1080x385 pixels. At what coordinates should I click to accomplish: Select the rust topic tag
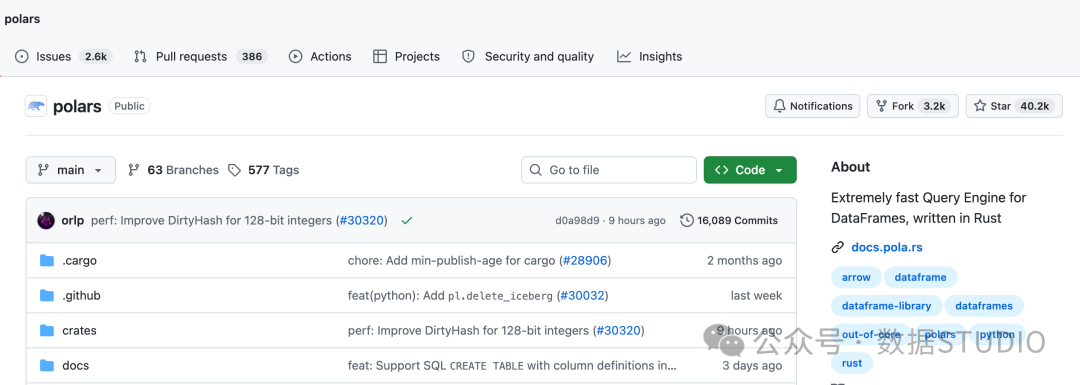click(852, 363)
